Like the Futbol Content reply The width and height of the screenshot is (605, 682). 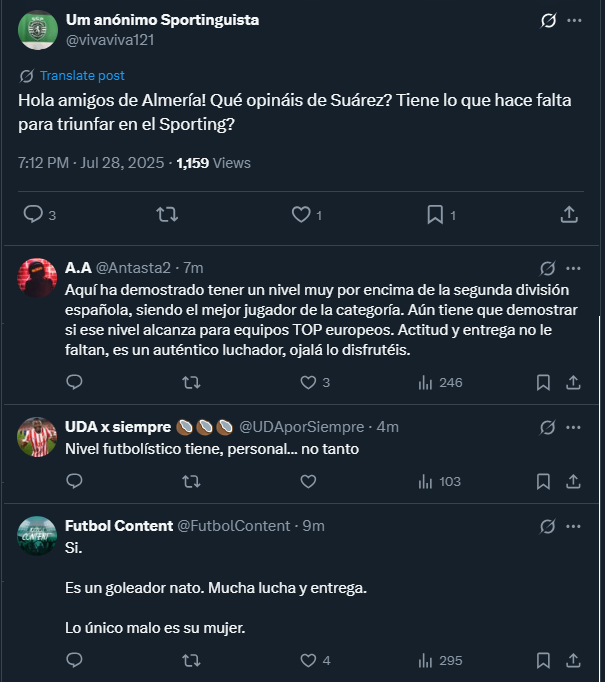pyautogui.click(x=308, y=660)
